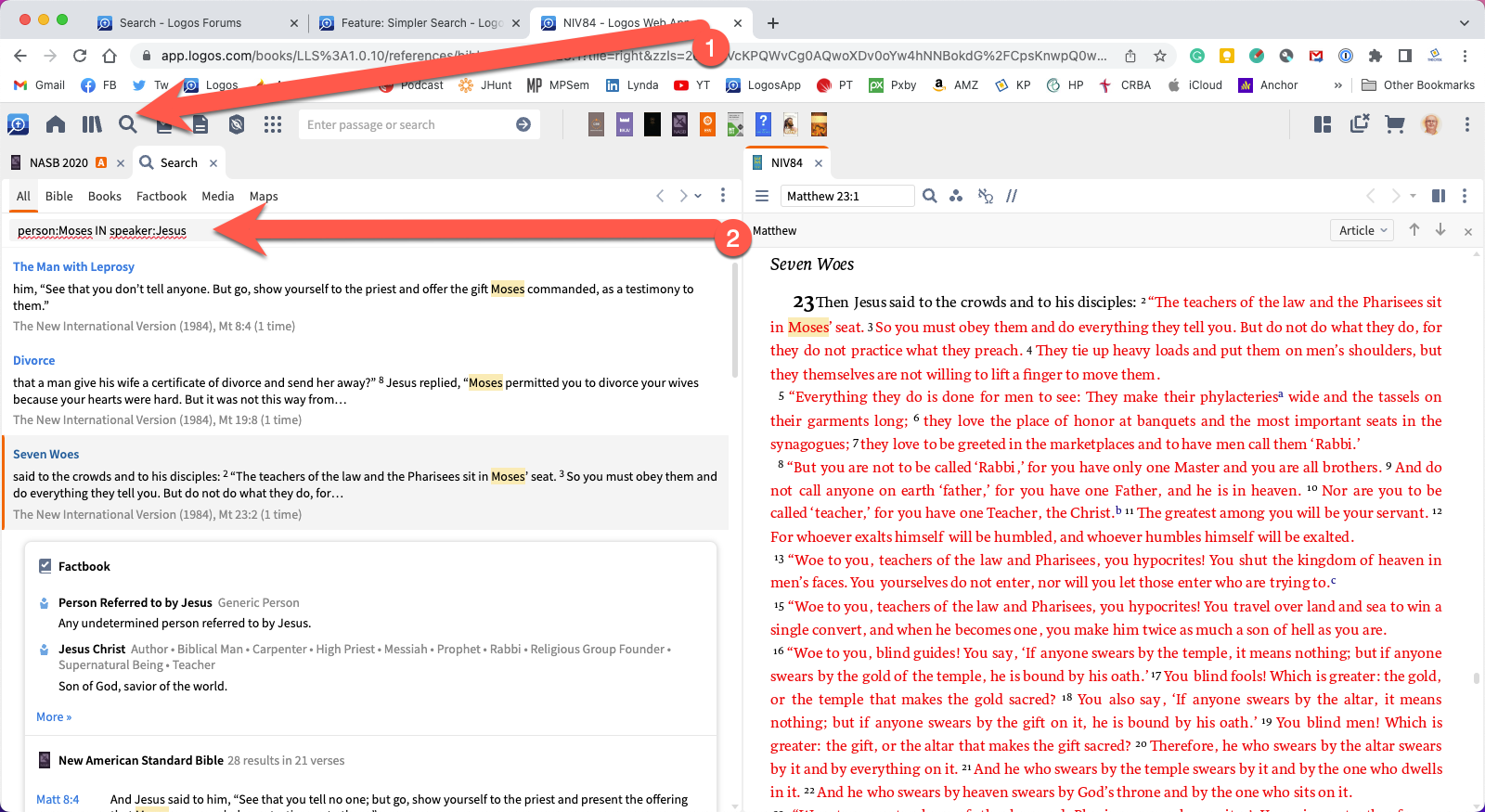Open the Jesus Christ Factbook entry
This screenshot has height=812, width=1485.
(x=92, y=649)
